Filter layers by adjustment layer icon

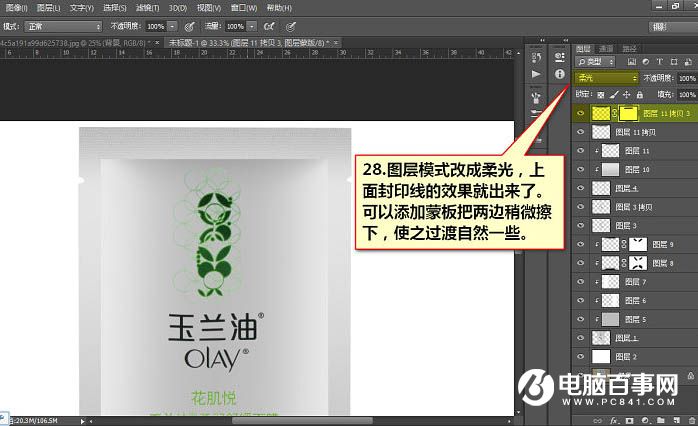(x=645, y=62)
